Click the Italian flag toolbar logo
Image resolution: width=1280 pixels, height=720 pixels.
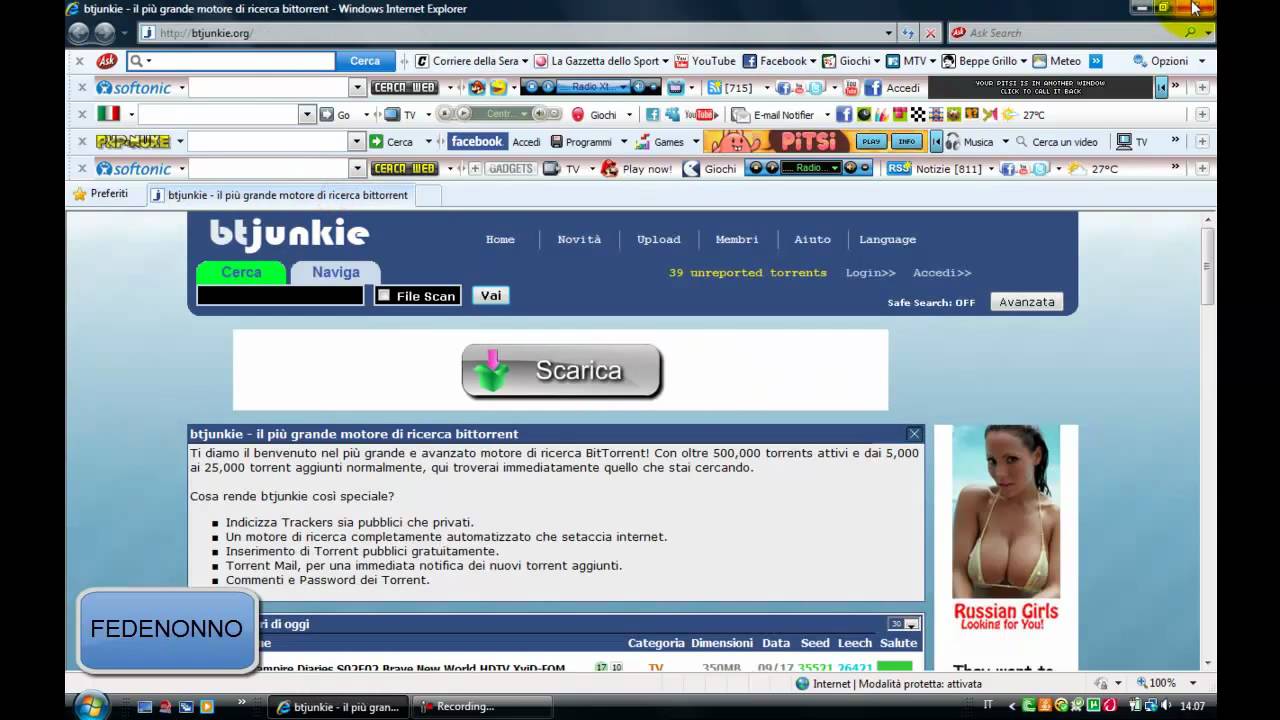point(108,114)
